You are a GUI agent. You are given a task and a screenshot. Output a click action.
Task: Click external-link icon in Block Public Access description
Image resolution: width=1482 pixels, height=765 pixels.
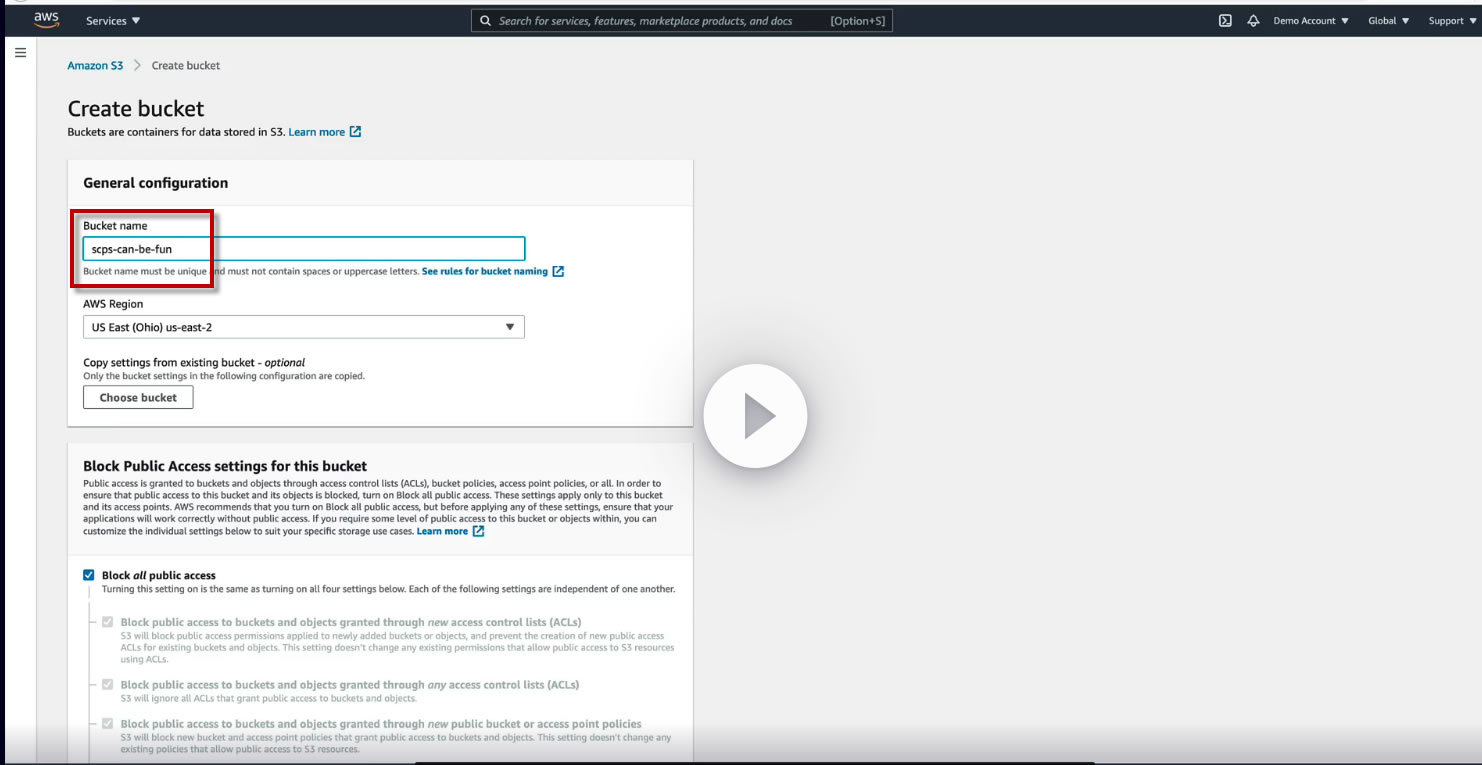pos(478,531)
